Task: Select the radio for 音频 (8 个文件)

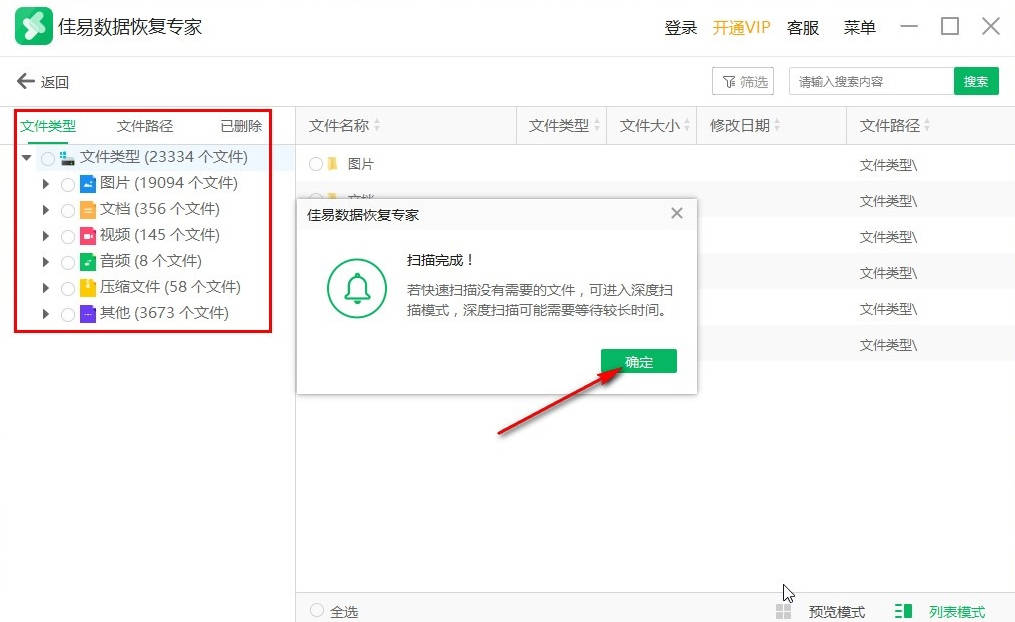Action: point(67,262)
